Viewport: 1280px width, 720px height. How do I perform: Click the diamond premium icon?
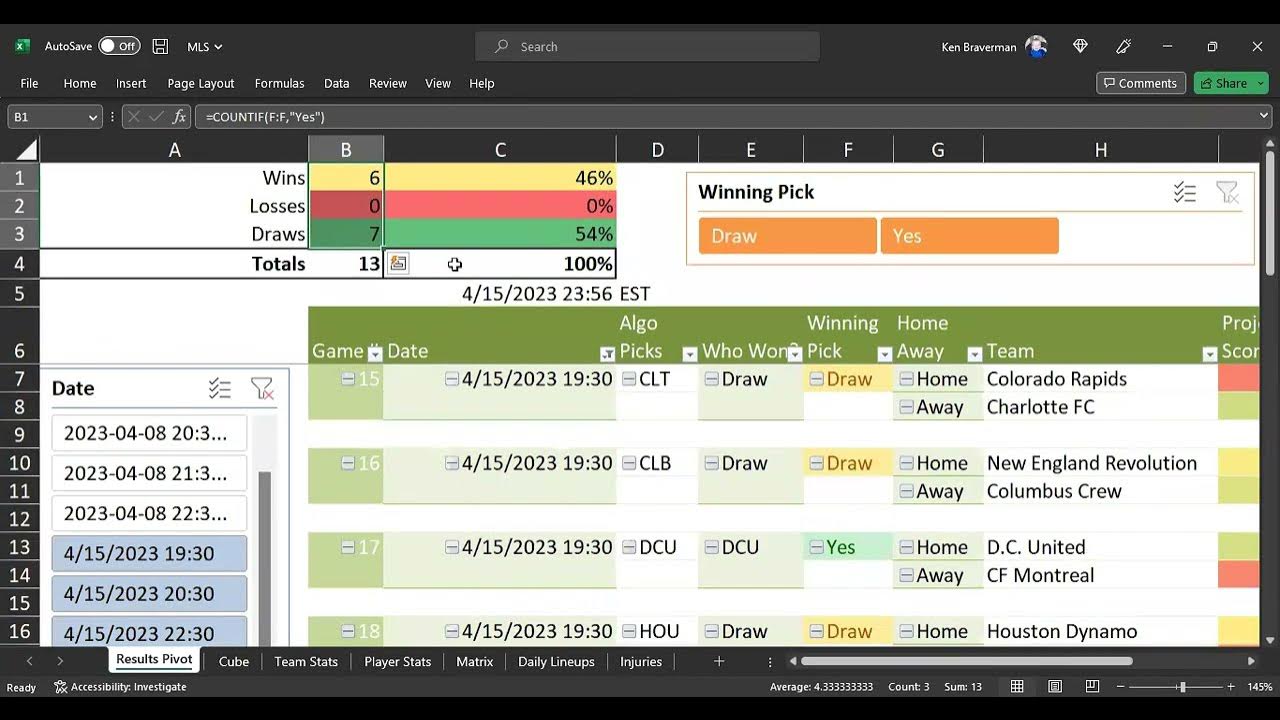1080,46
